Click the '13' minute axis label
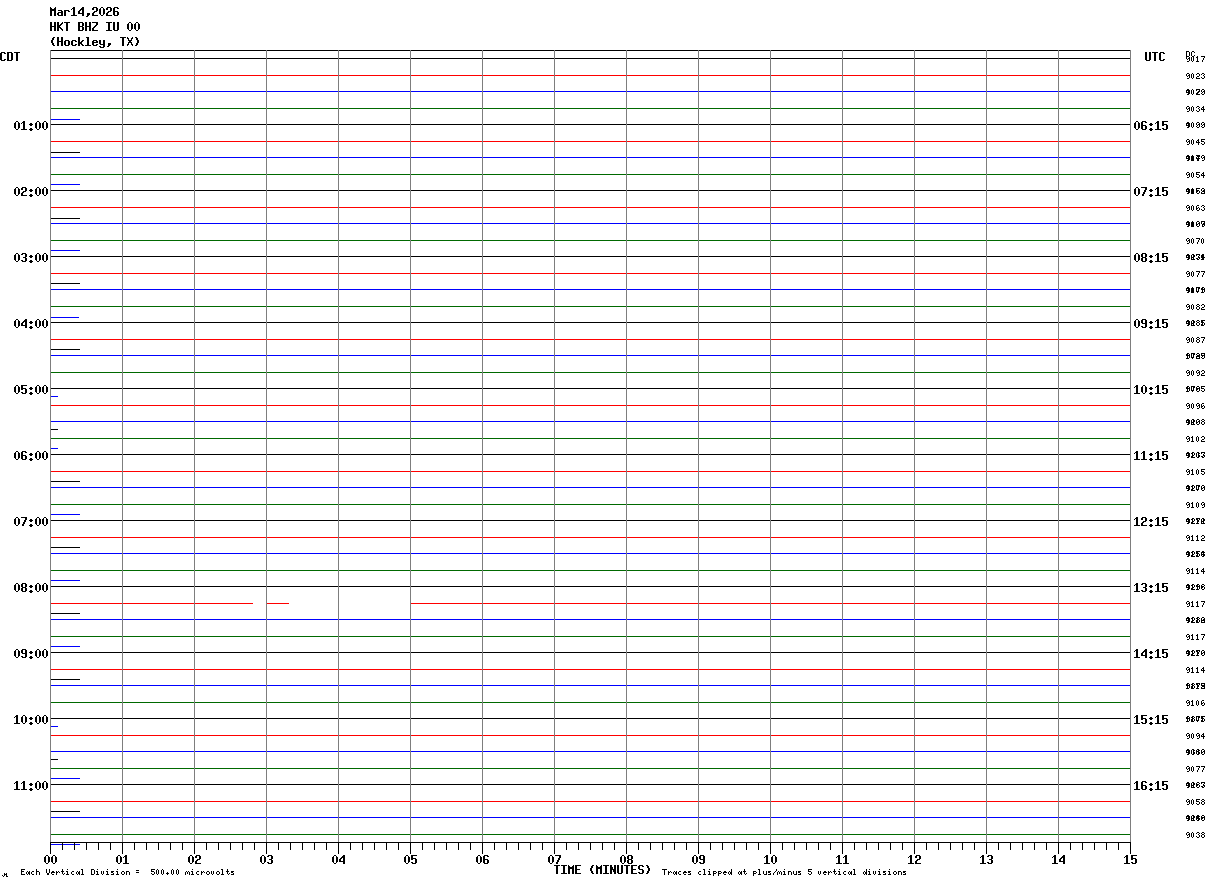 [986, 859]
